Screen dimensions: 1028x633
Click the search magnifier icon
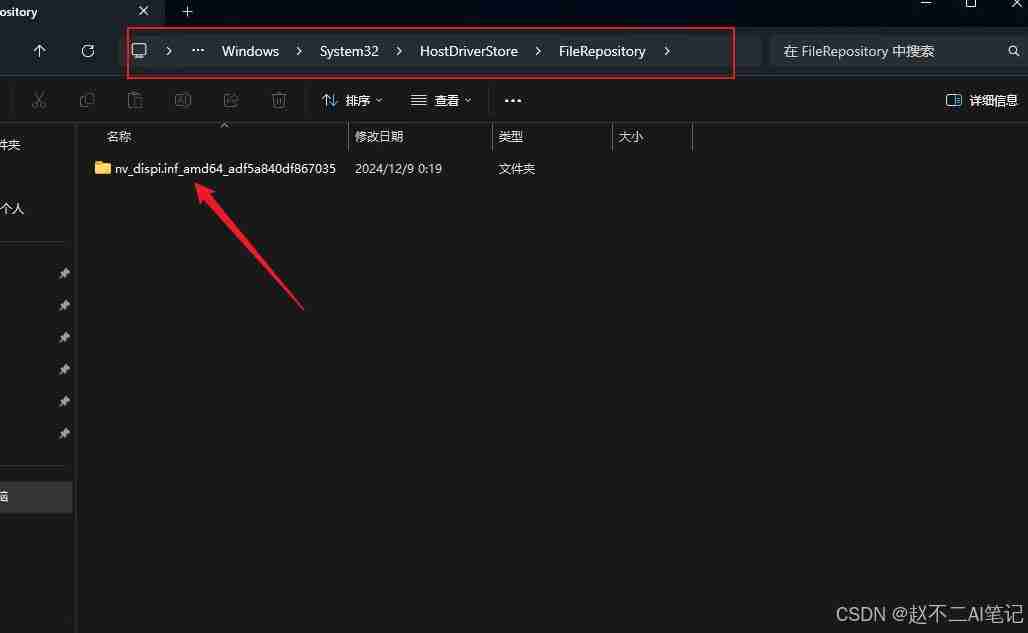(1014, 51)
